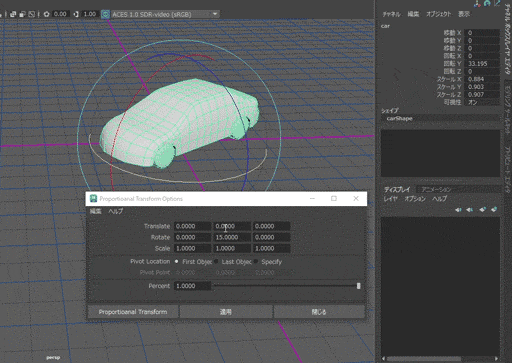
Task: Open ヘルプ menu in Proportional Transform Options
Action: click(x=116, y=211)
